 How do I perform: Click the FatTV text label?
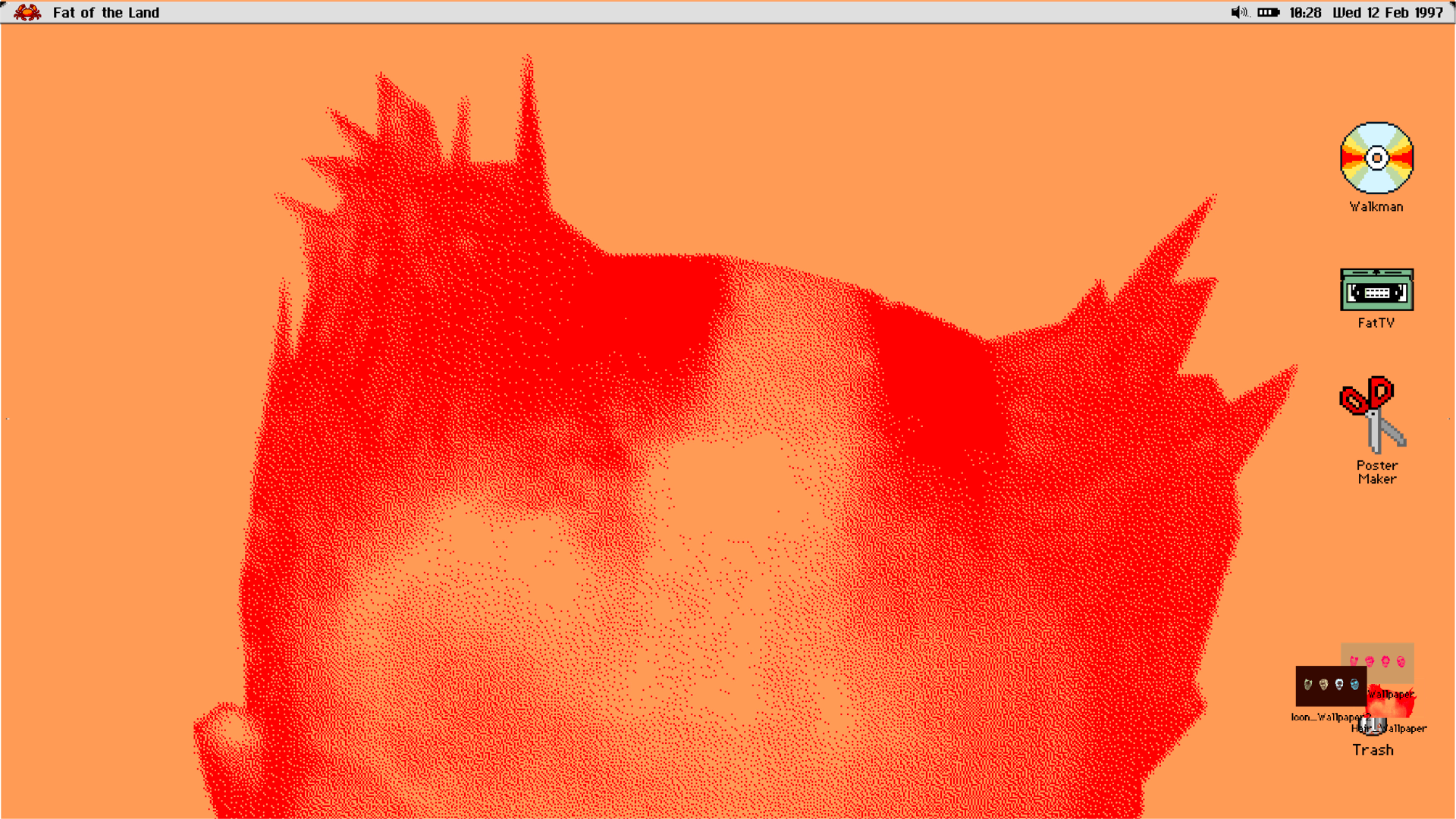[1376, 323]
